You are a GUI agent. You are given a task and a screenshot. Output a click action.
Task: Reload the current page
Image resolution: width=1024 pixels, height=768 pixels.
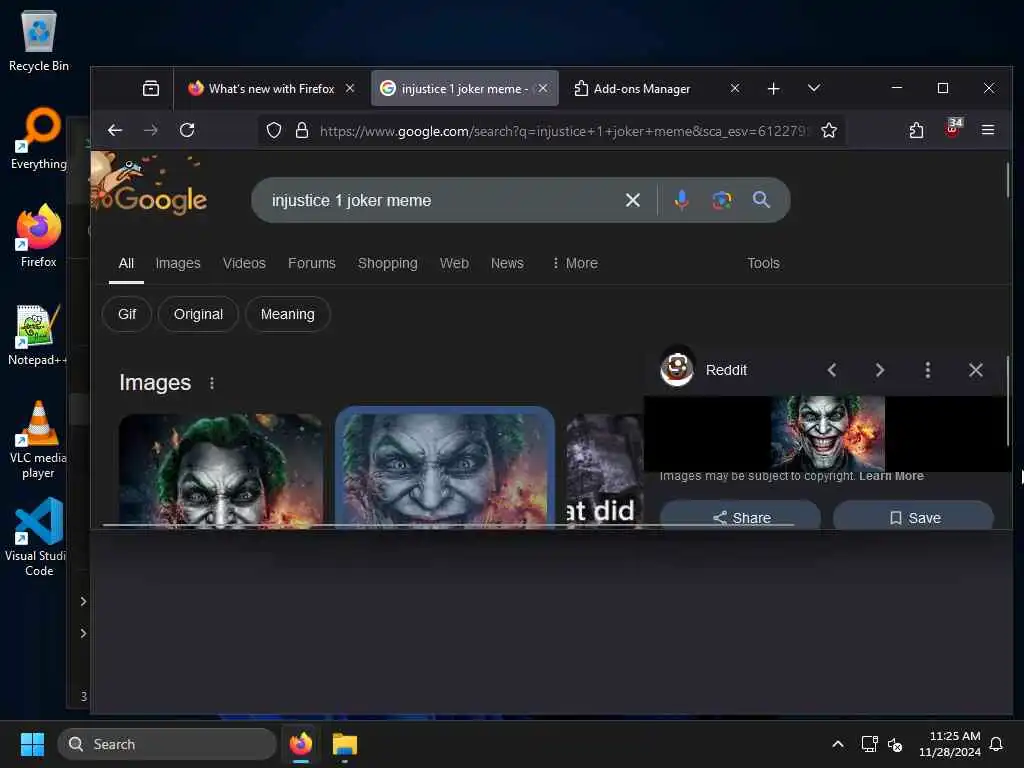click(x=187, y=130)
